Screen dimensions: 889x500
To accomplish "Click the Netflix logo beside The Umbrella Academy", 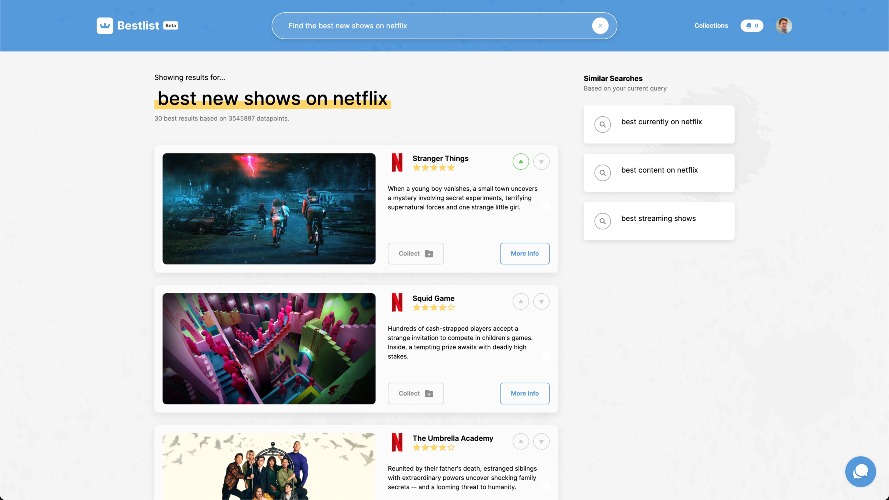I will (x=397, y=442).
